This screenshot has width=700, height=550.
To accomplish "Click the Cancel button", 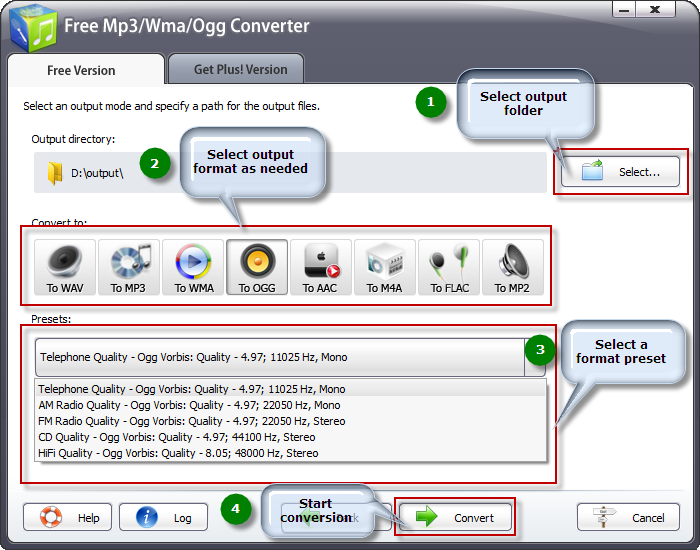I will tap(628, 517).
